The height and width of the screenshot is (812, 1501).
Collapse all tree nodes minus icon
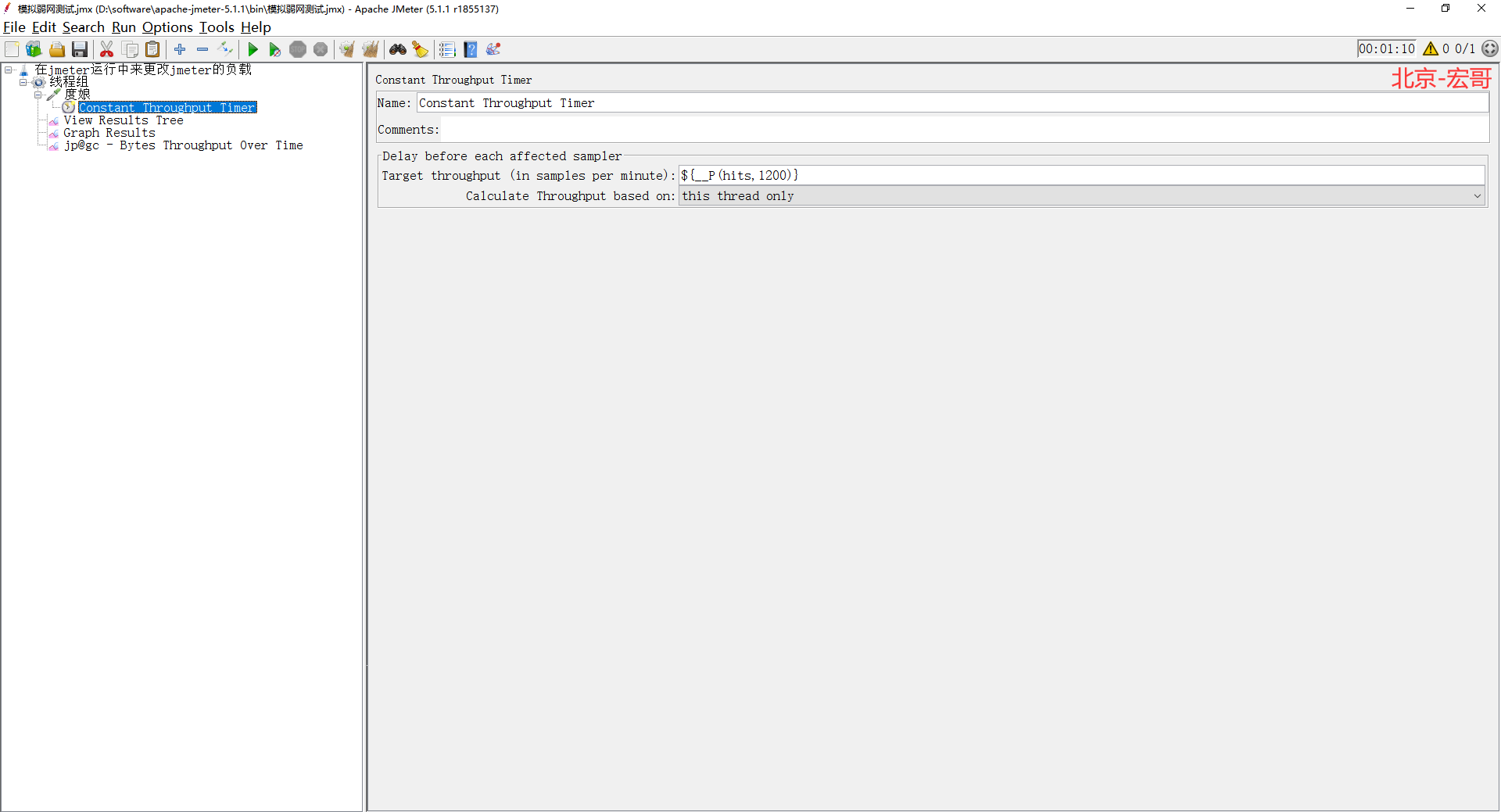tap(202, 49)
